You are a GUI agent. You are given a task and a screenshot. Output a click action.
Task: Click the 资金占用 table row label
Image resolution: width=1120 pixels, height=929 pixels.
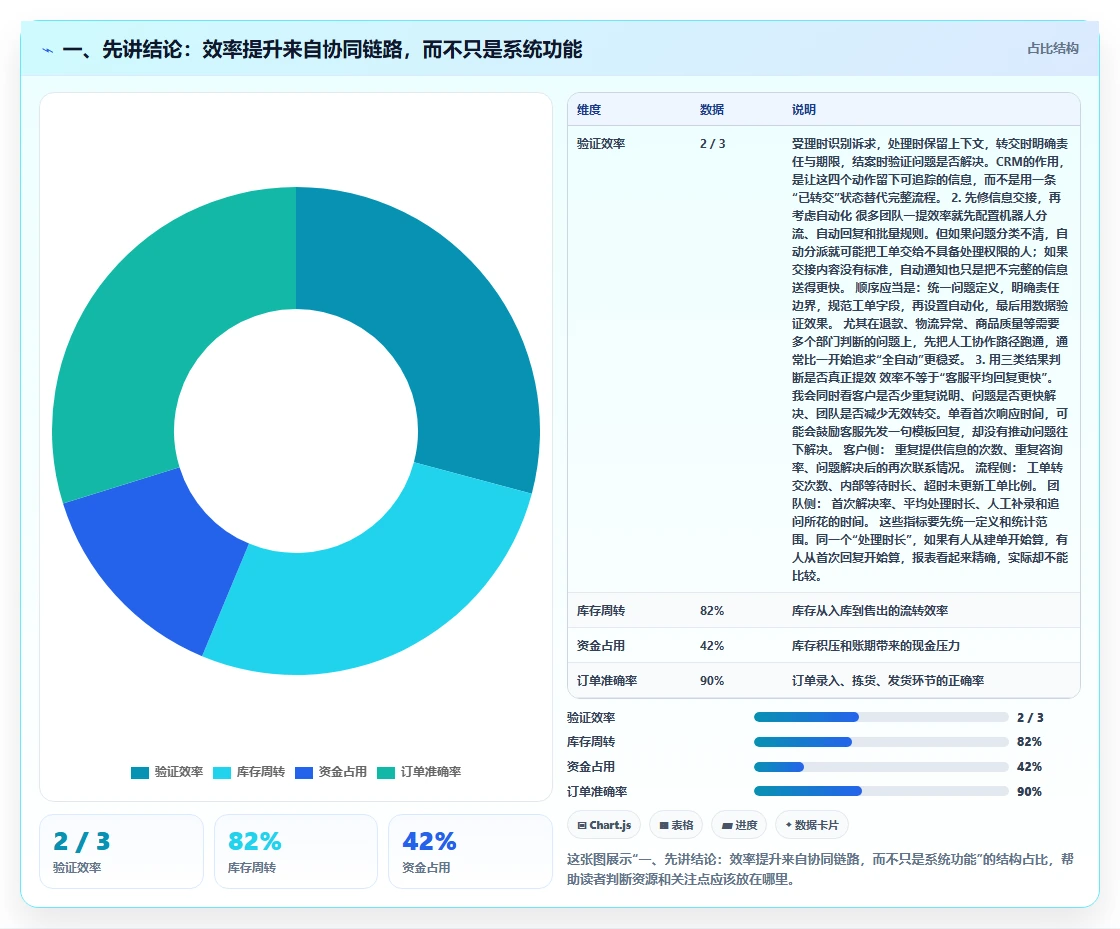click(x=601, y=646)
